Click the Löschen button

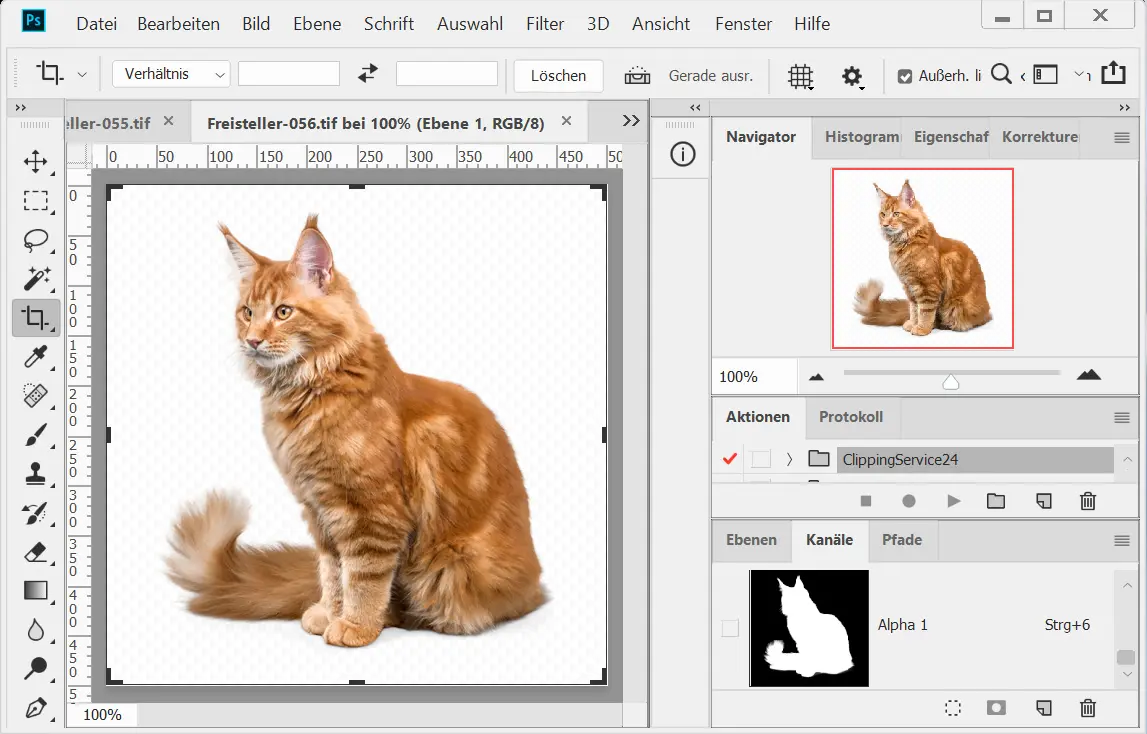pyautogui.click(x=558, y=76)
